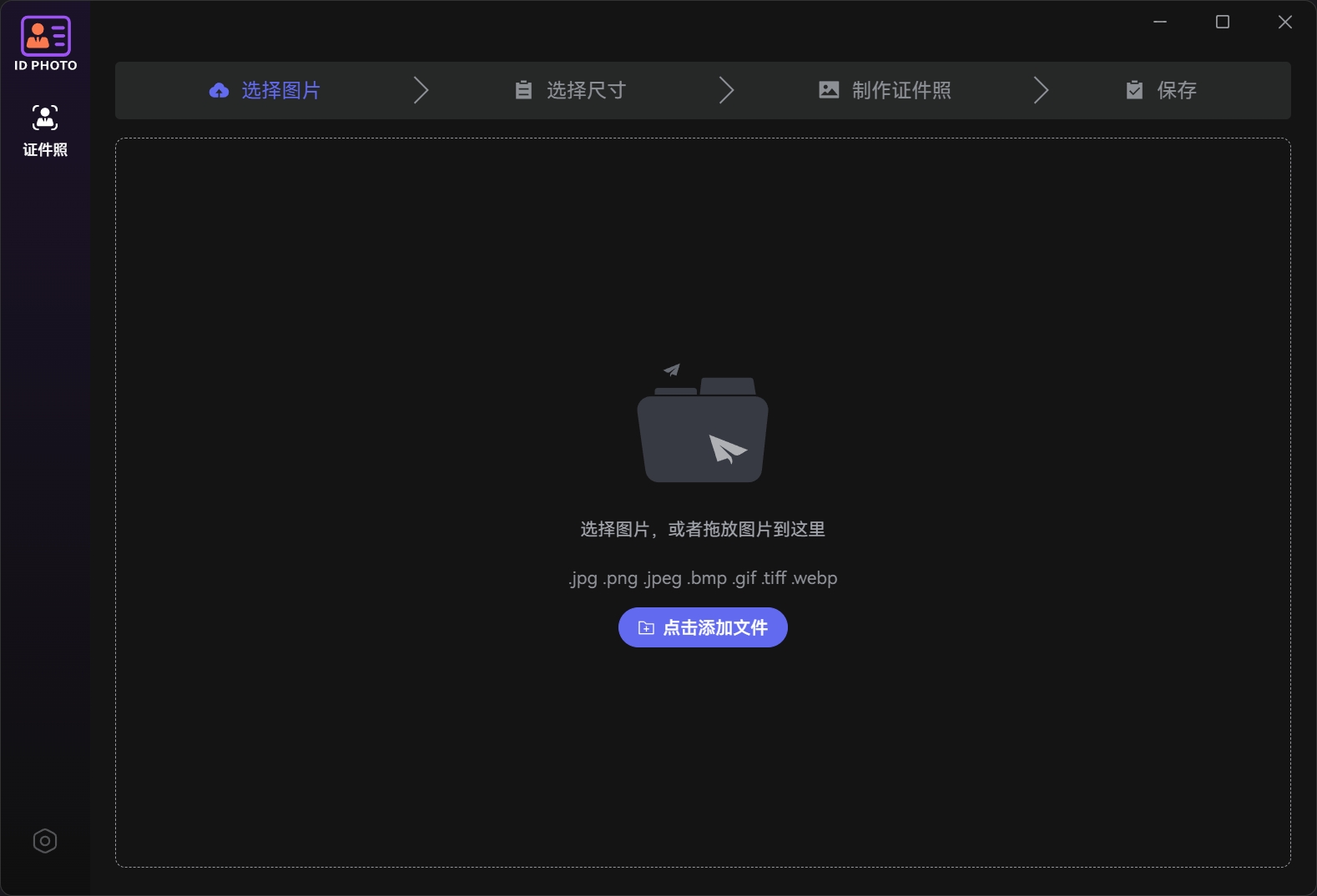Close the ID Photo window
Image resolution: width=1317 pixels, height=896 pixels.
pos(1285,22)
